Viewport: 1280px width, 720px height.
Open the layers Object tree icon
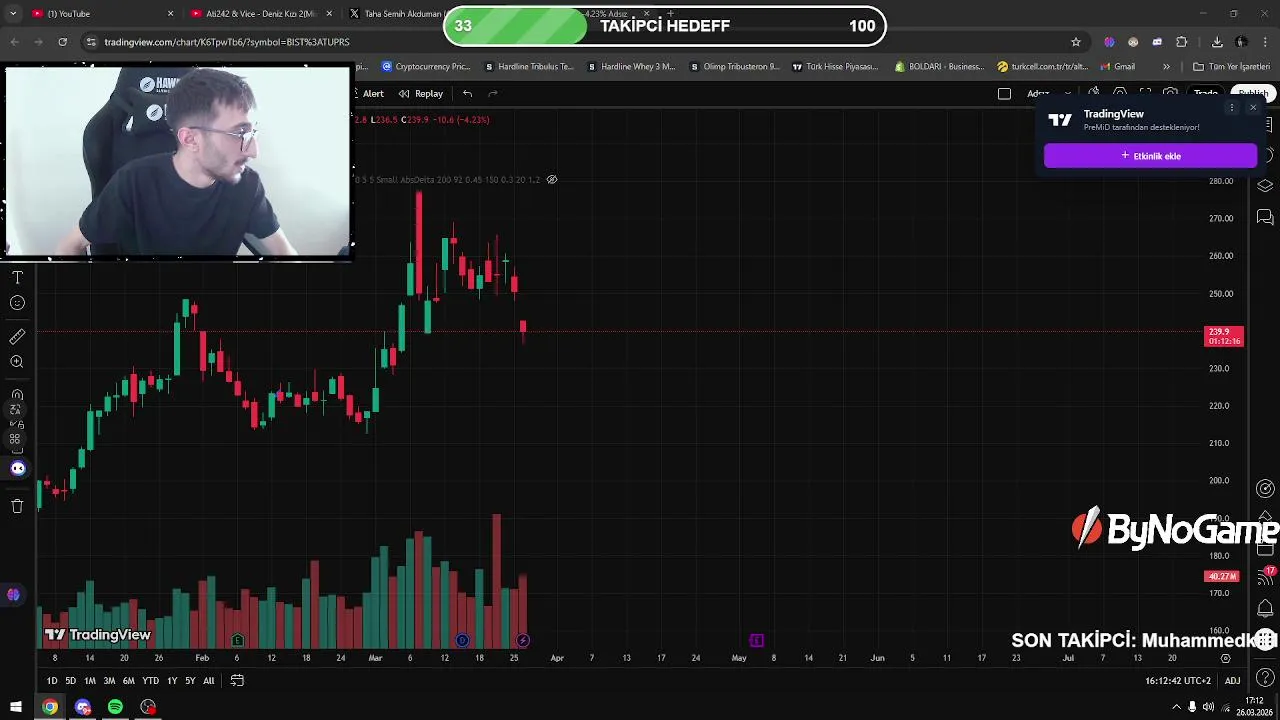tap(1265, 186)
